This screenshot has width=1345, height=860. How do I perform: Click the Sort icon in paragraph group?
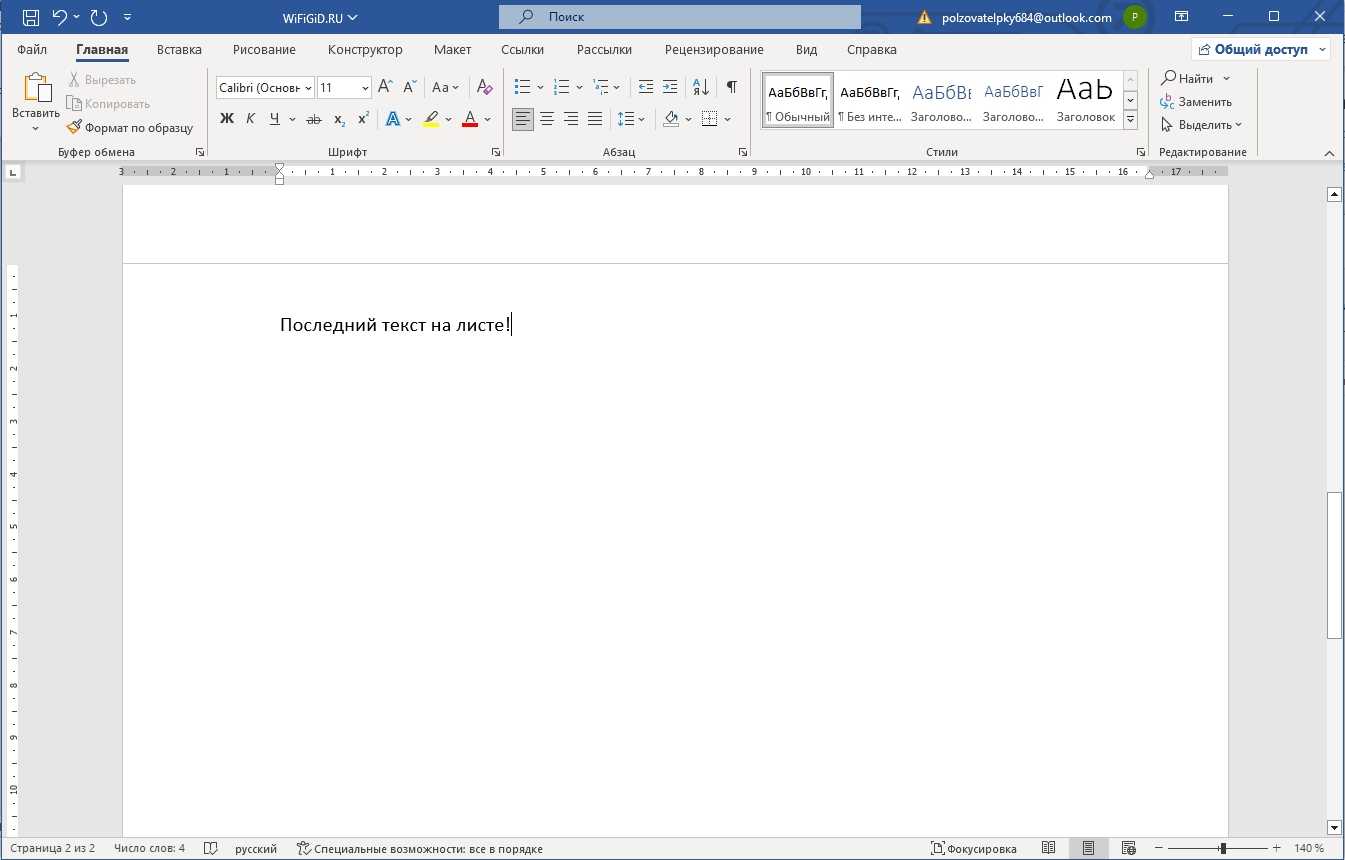700,87
